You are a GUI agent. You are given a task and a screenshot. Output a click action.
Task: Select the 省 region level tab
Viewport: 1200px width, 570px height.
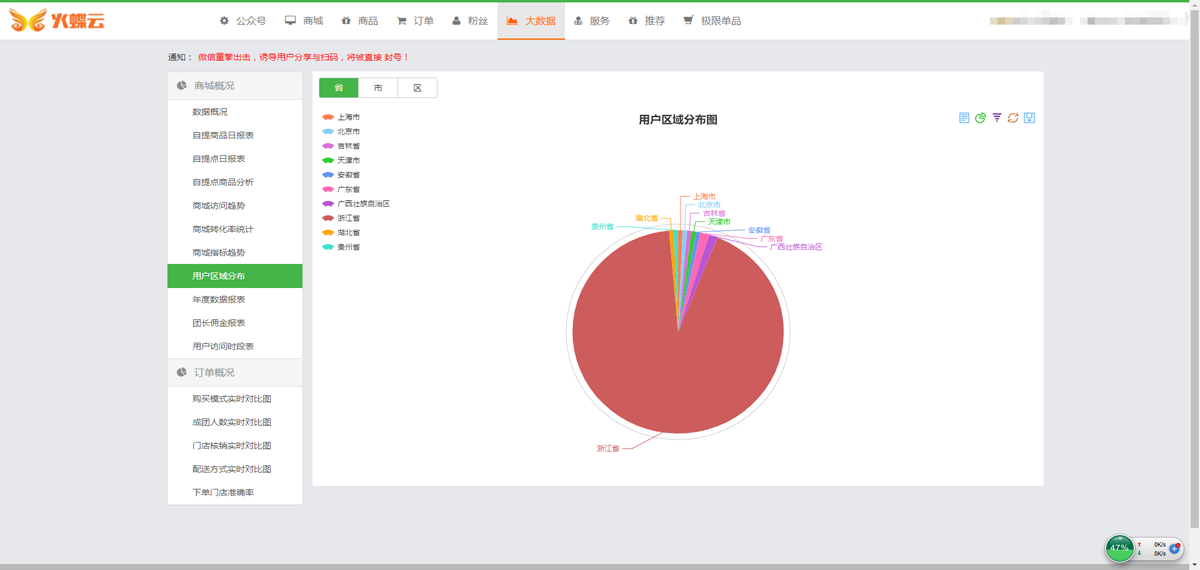click(x=338, y=88)
